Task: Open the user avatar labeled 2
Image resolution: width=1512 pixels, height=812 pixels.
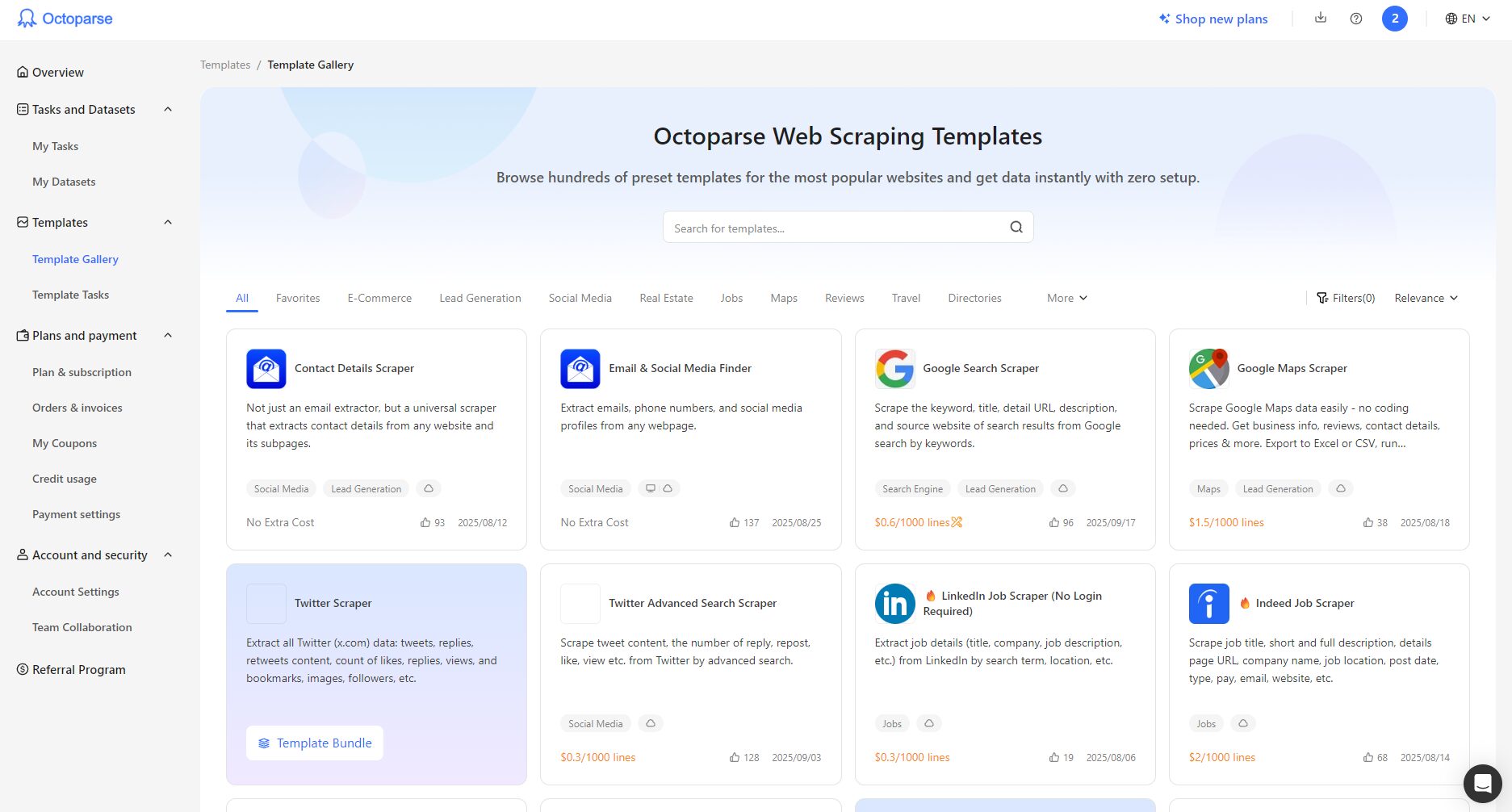Action: (1395, 19)
